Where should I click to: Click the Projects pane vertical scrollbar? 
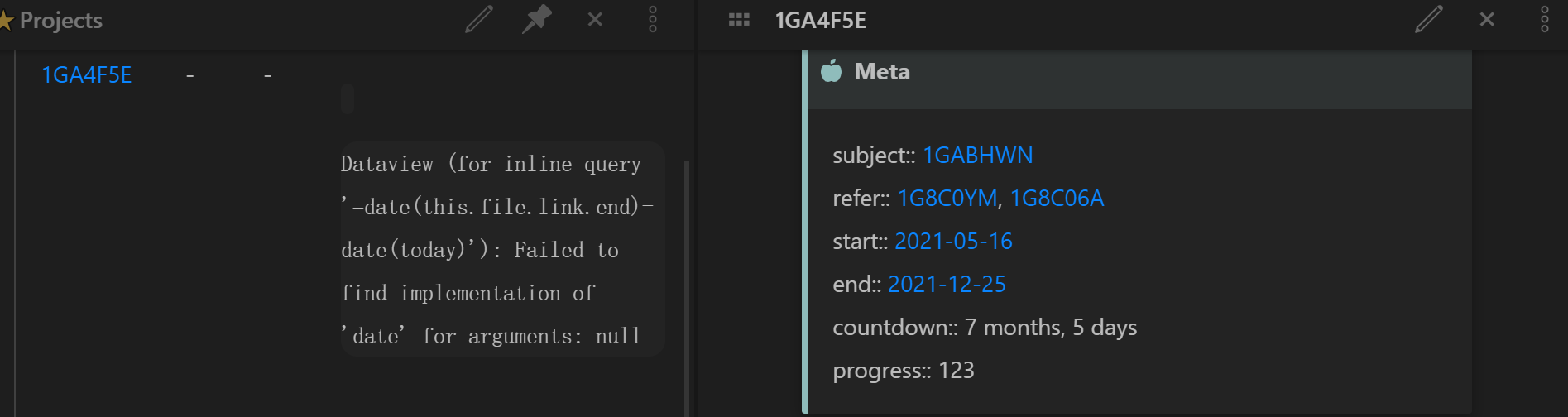click(x=687, y=288)
